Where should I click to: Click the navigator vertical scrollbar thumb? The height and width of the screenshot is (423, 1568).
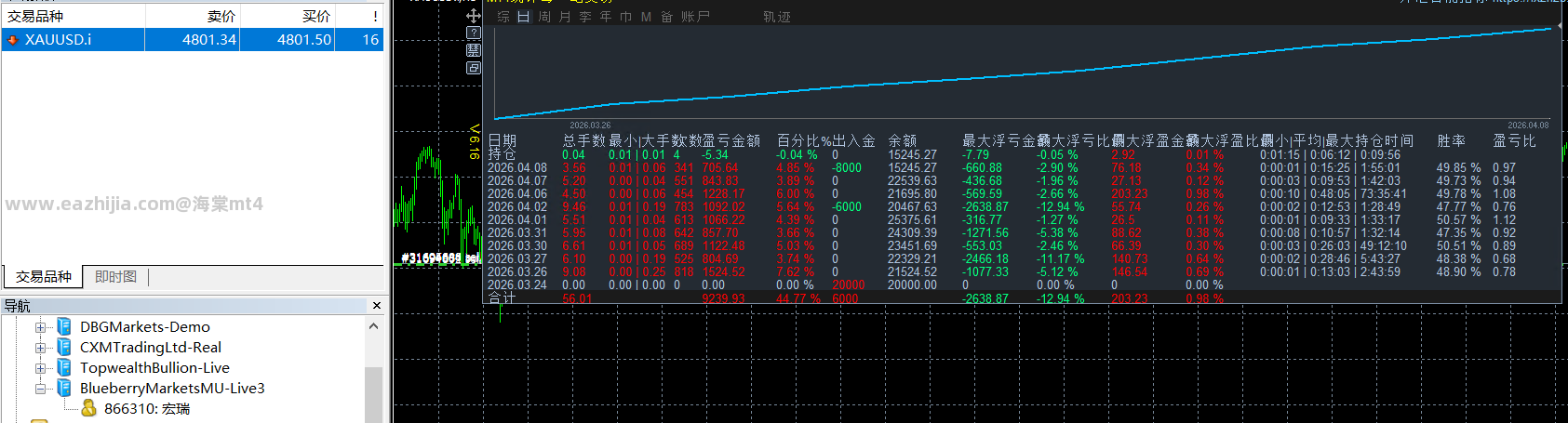pyautogui.click(x=373, y=395)
